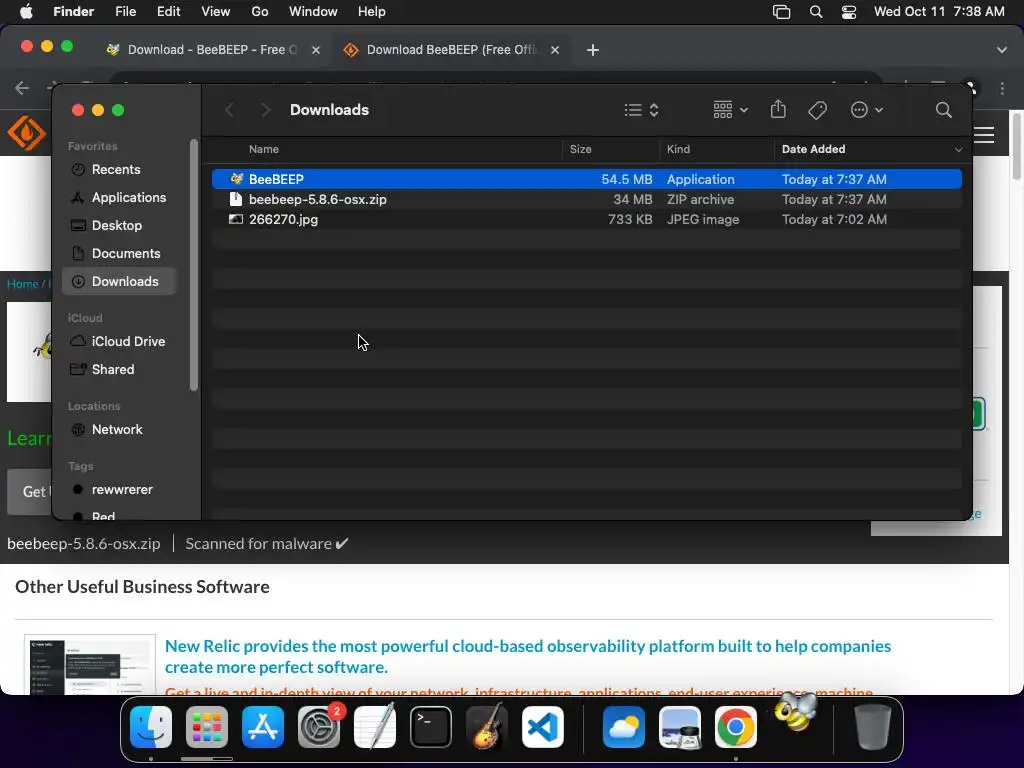Sort files by Date Added column
This screenshot has height=768, width=1024.
[x=813, y=150]
